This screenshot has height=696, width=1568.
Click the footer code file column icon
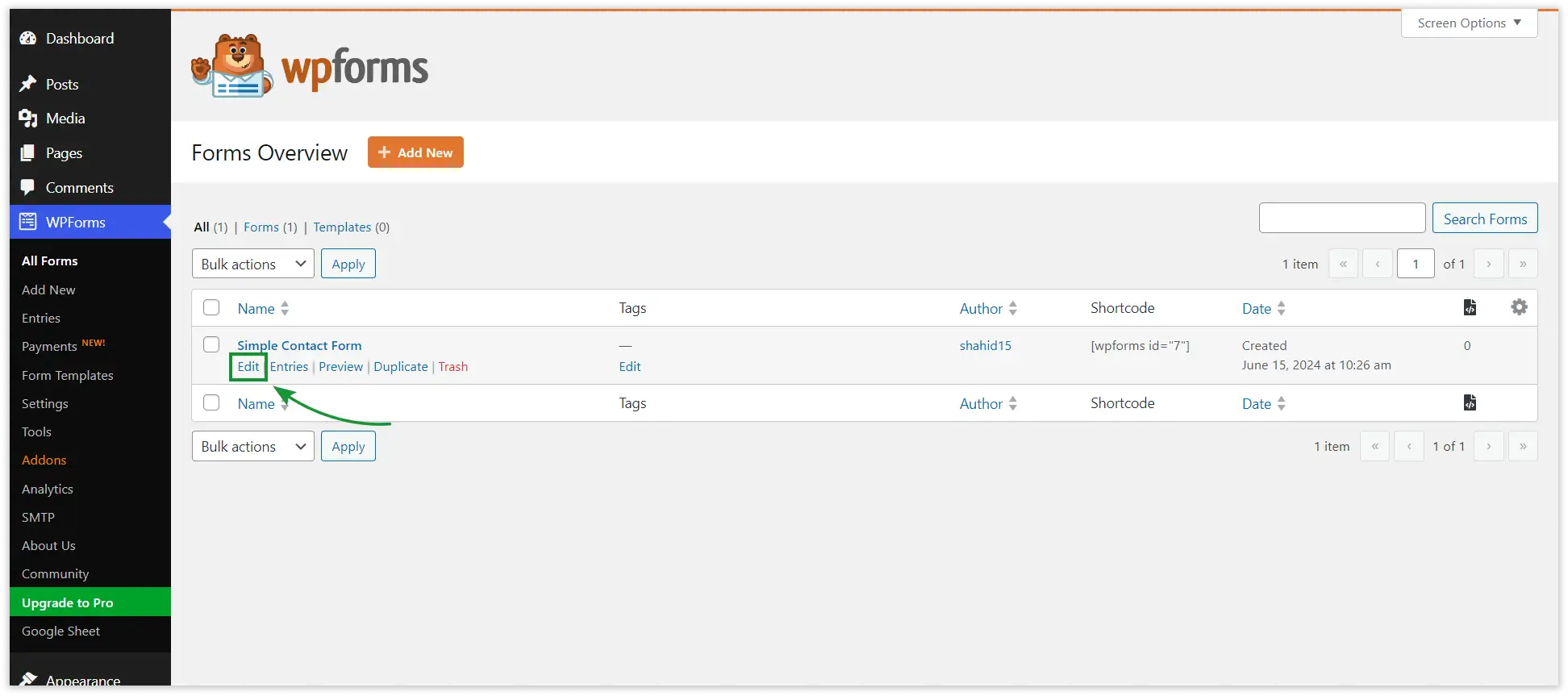[1470, 402]
